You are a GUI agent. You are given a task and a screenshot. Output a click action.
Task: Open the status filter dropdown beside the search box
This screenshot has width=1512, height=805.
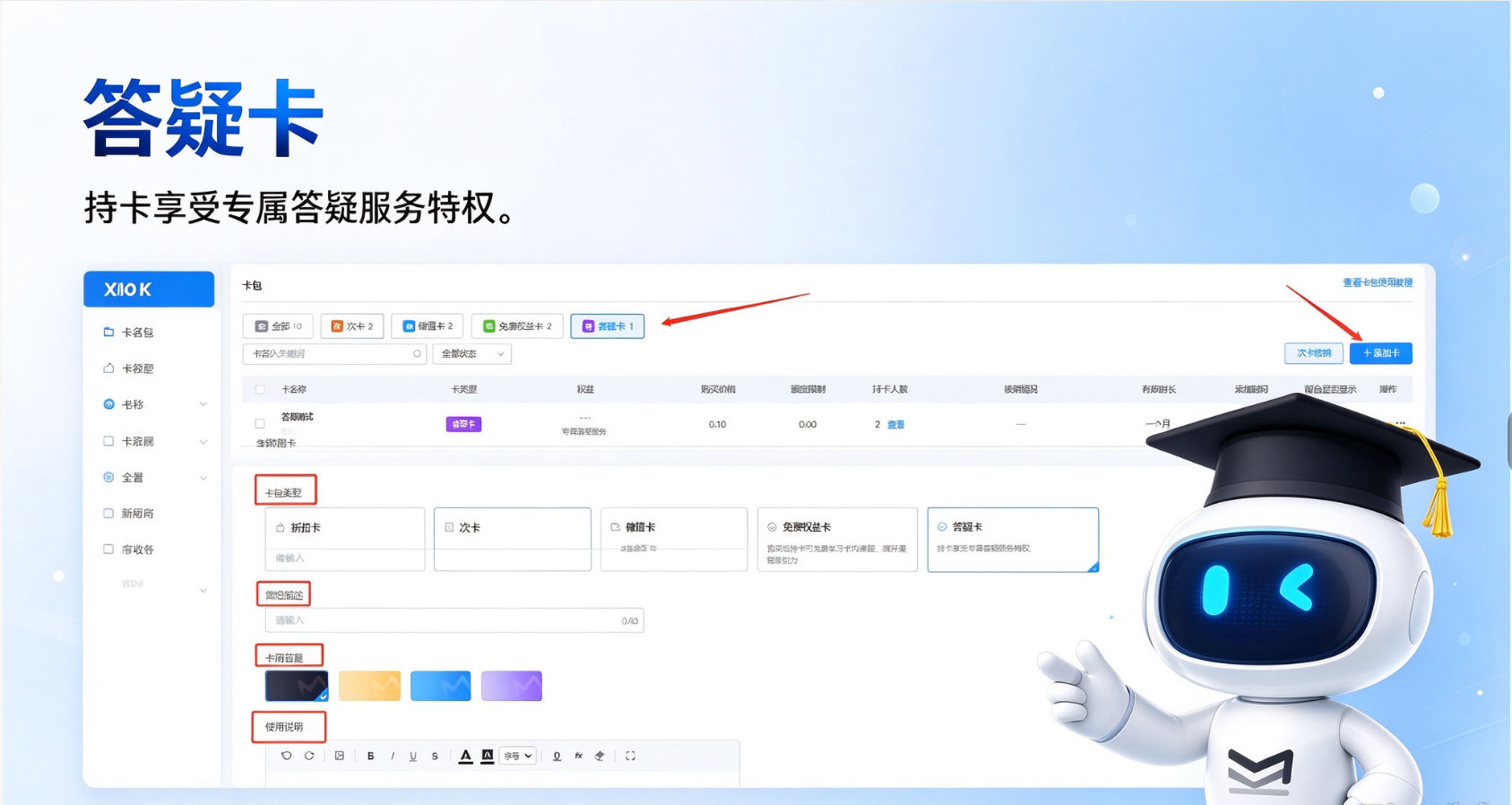tap(471, 354)
